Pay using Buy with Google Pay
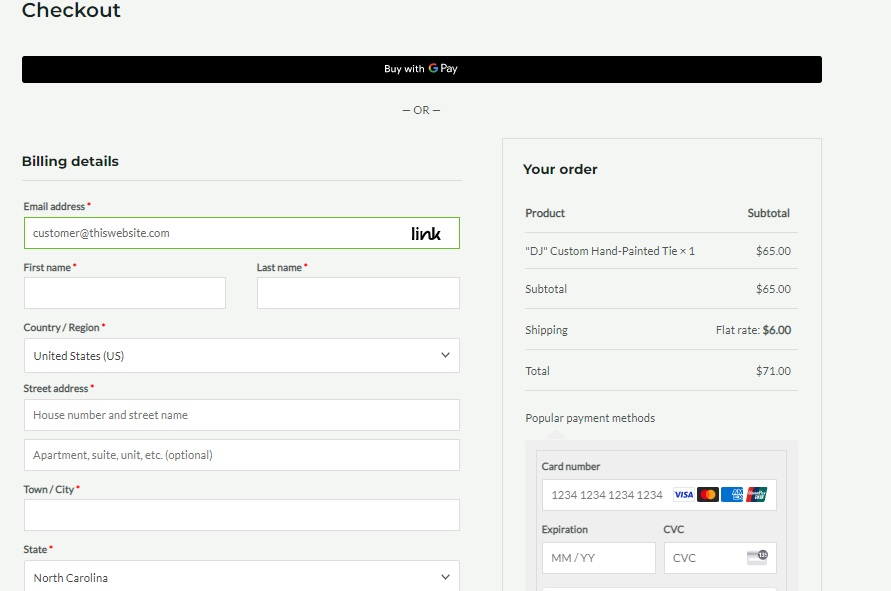The height and width of the screenshot is (591, 891). tap(421, 69)
